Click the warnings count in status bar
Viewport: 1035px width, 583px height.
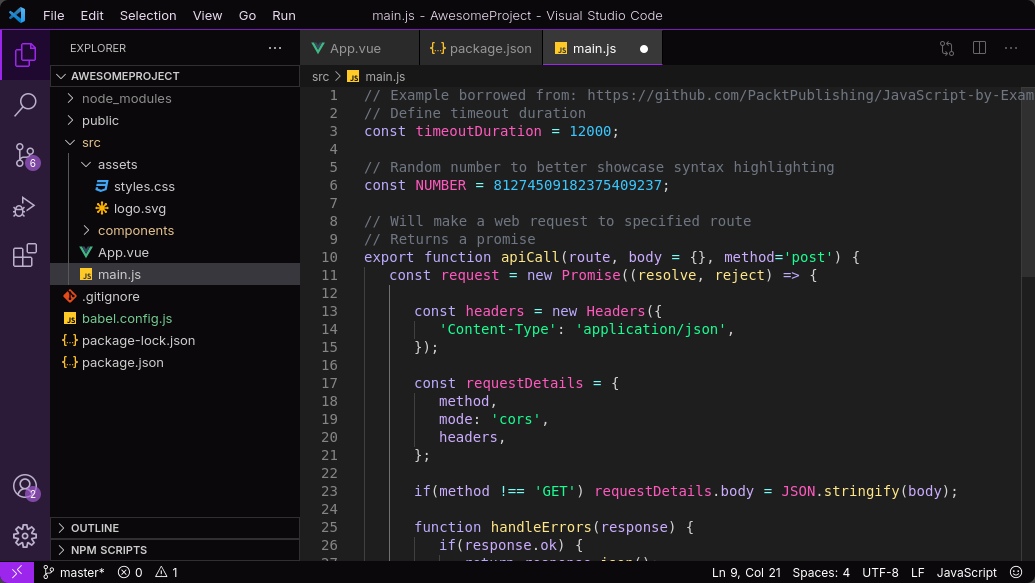(166, 572)
